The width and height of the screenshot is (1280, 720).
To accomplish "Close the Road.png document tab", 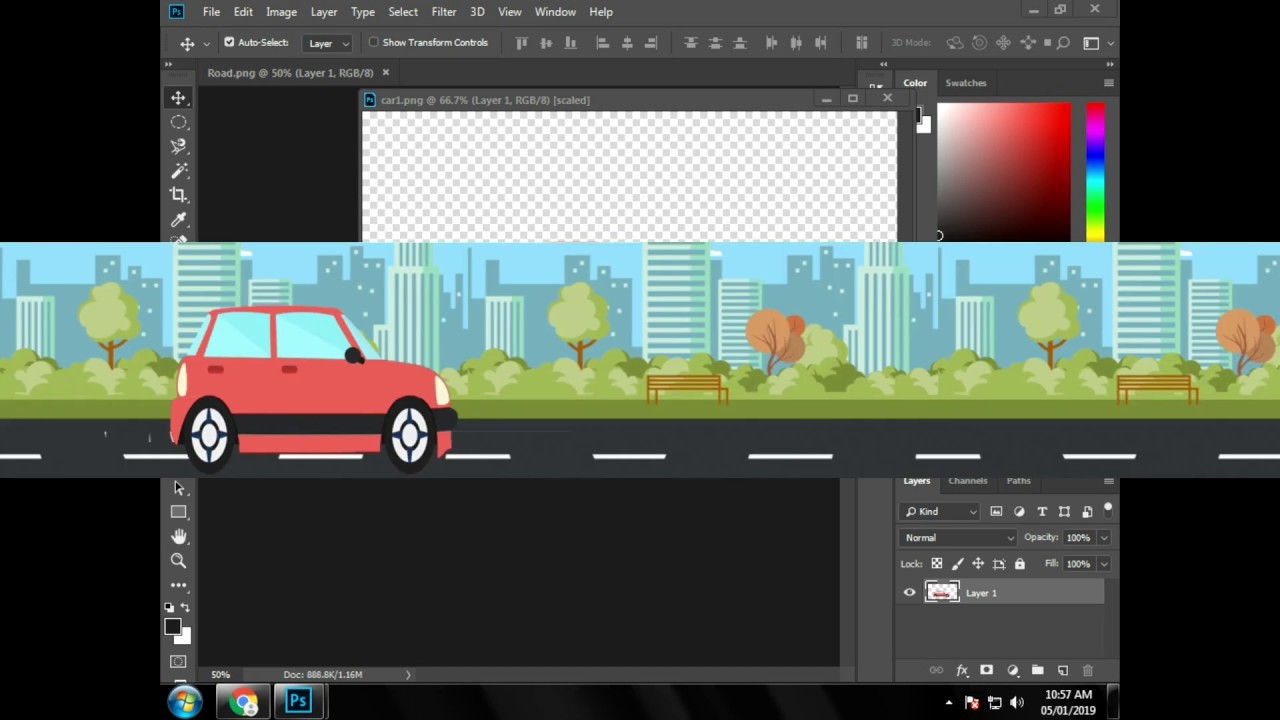I will [386, 73].
